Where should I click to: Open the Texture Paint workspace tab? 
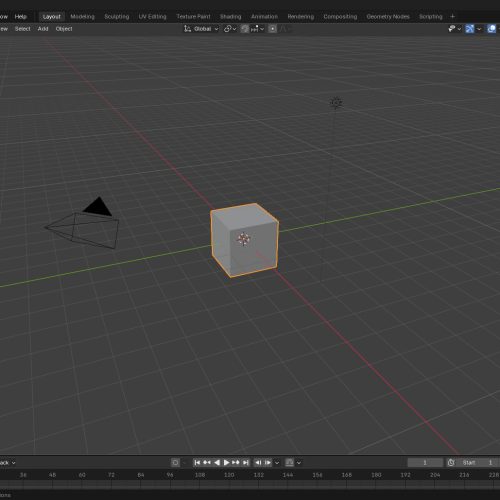[193, 17]
